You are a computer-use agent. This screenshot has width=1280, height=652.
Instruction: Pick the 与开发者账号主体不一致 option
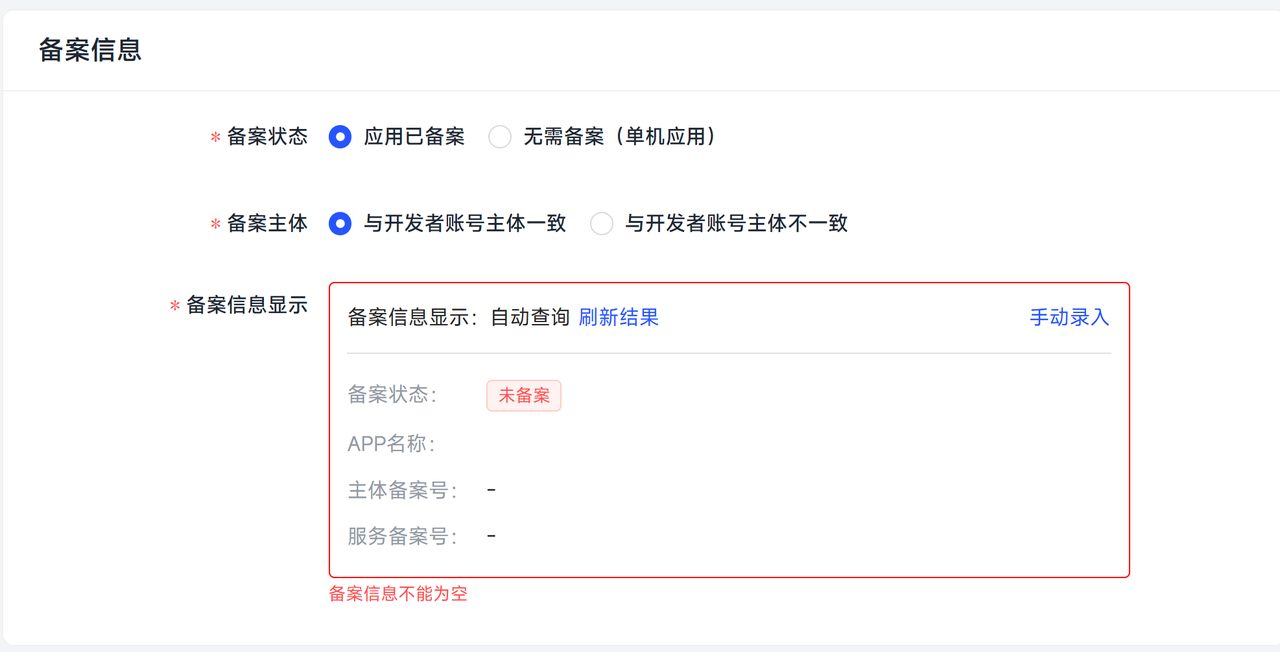pyautogui.click(x=601, y=224)
